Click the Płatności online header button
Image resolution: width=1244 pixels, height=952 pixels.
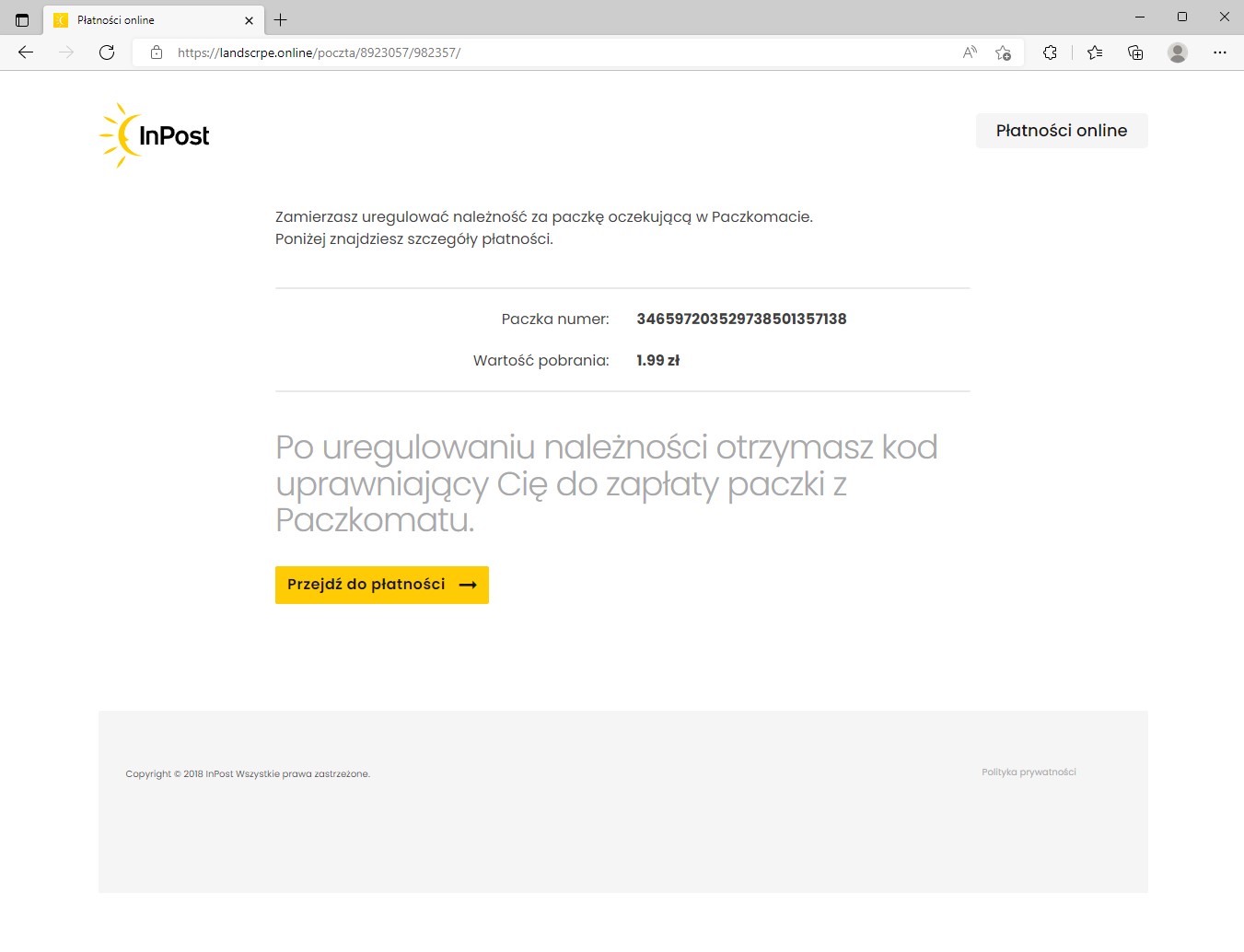1061,131
